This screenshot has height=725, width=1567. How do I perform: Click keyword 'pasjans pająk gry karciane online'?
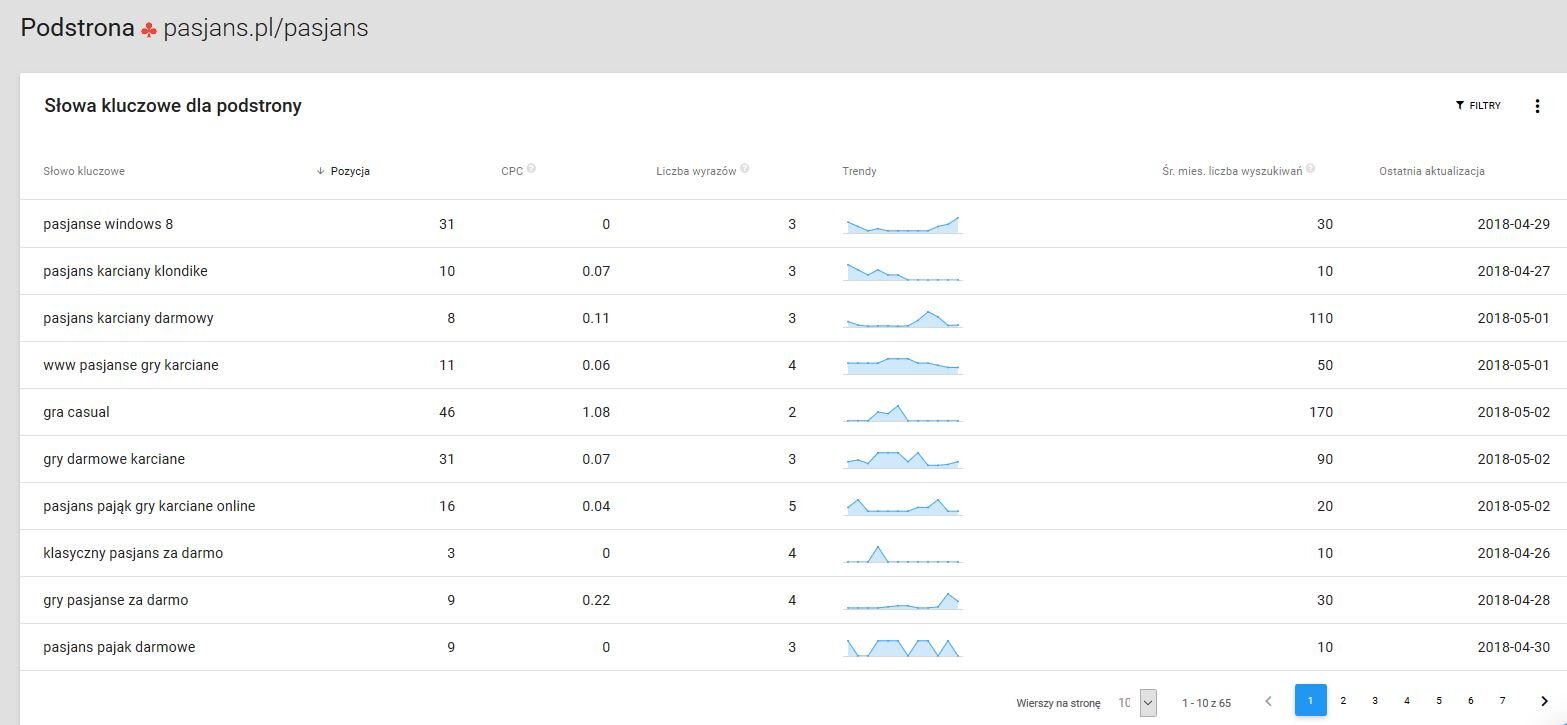click(x=150, y=506)
